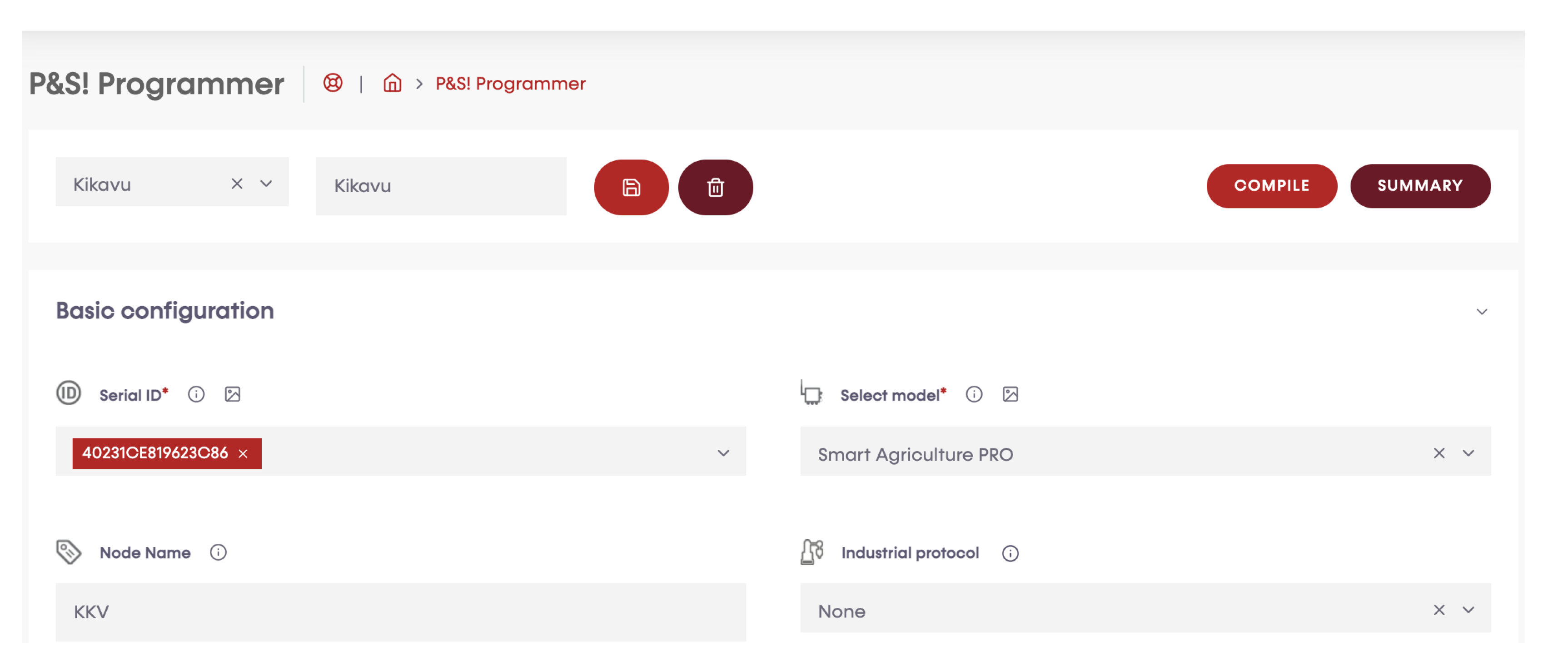This screenshot has height=666, width=1568.
Task: Click the SUMMARY button
Action: point(1421,186)
